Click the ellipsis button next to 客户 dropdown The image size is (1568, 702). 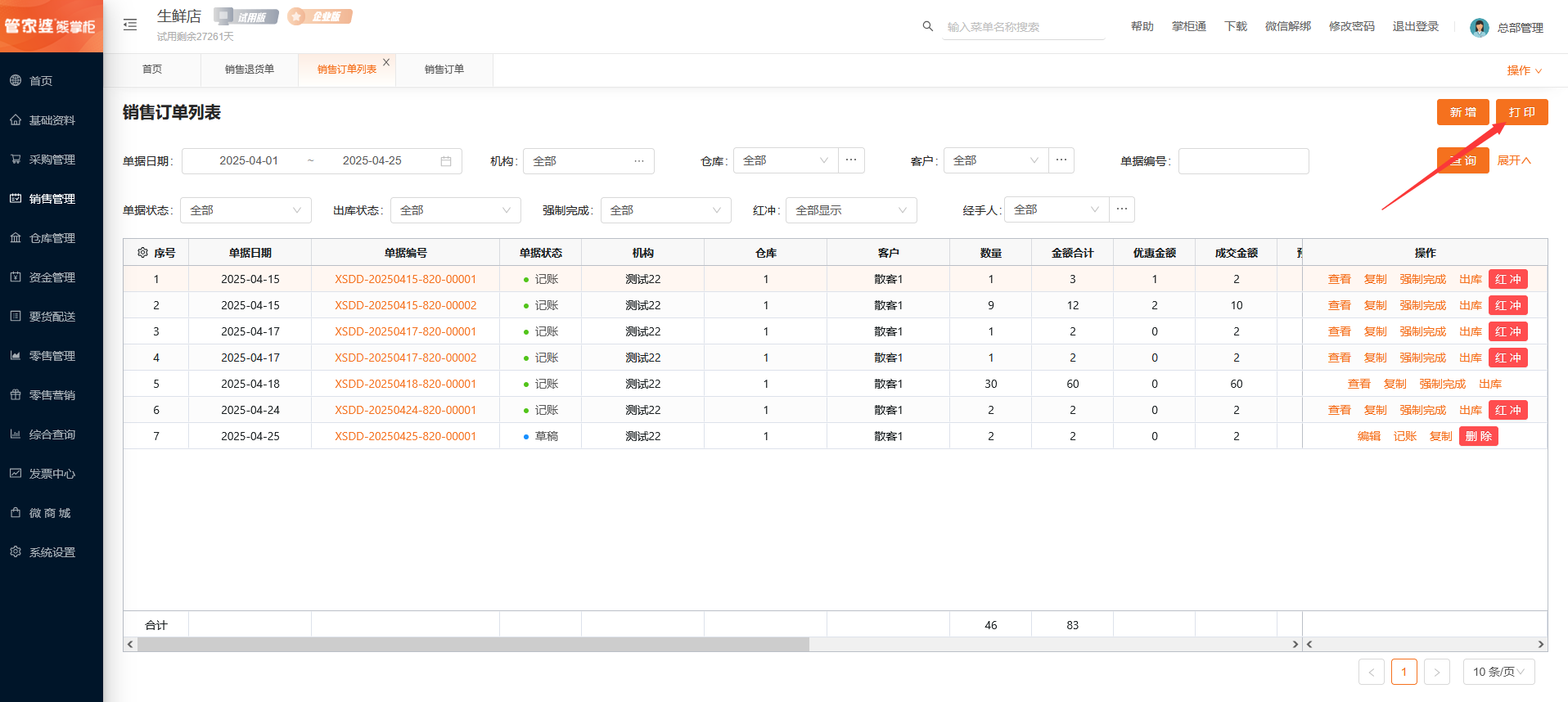(1061, 160)
